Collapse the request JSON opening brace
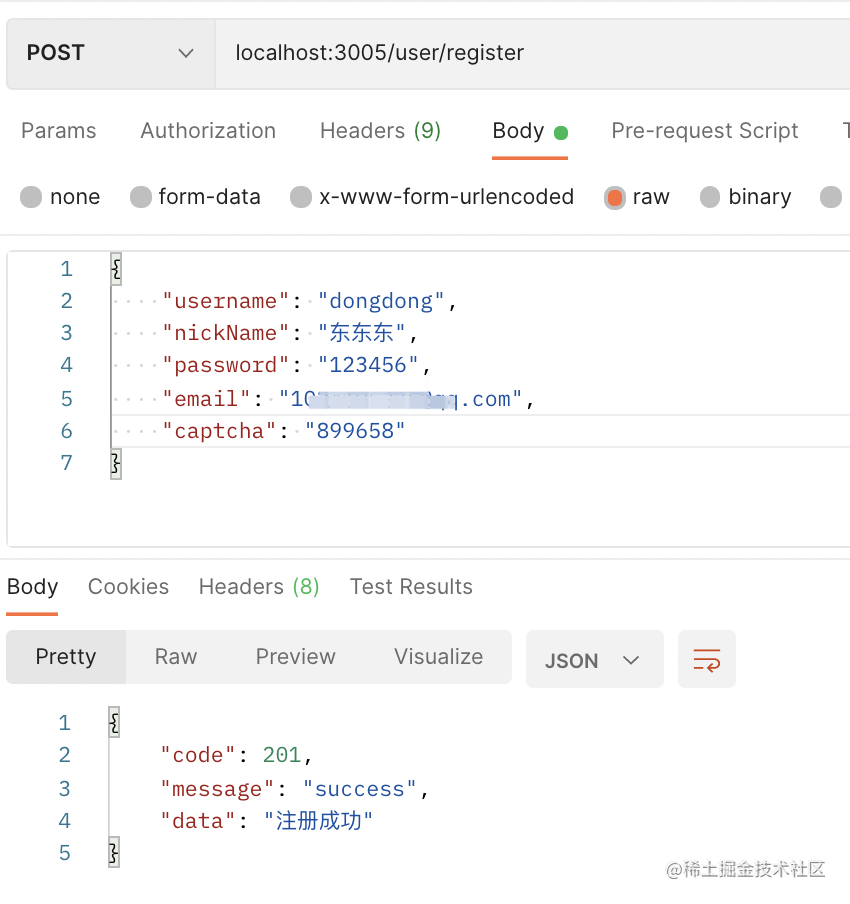The width and height of the screenshot is (850, 904). (x=116, y=268)
